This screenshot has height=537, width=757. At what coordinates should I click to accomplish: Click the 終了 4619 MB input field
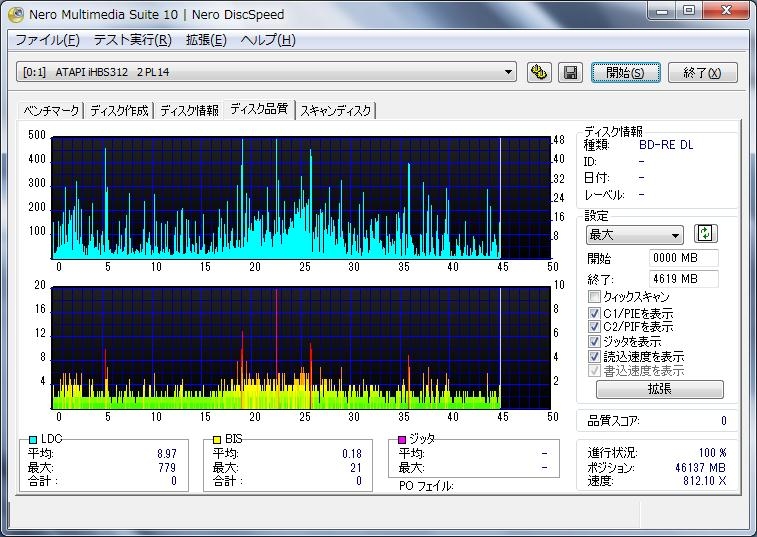tap(684, 279)
